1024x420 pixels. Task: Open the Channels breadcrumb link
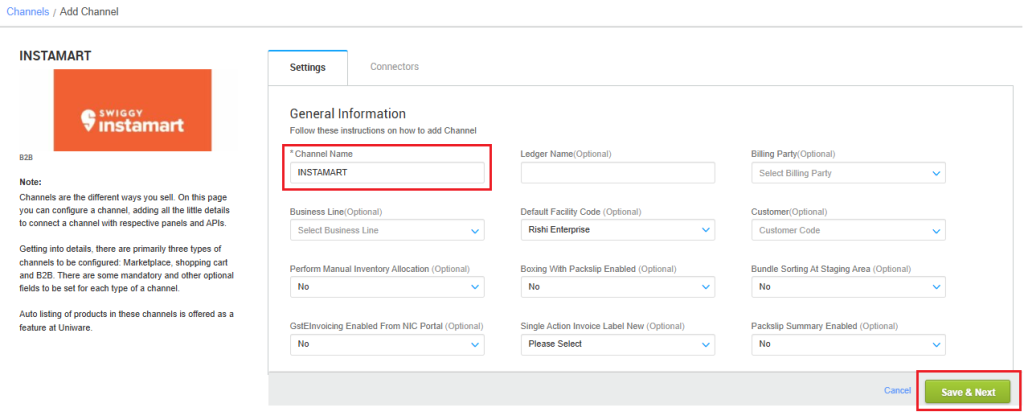27,12
